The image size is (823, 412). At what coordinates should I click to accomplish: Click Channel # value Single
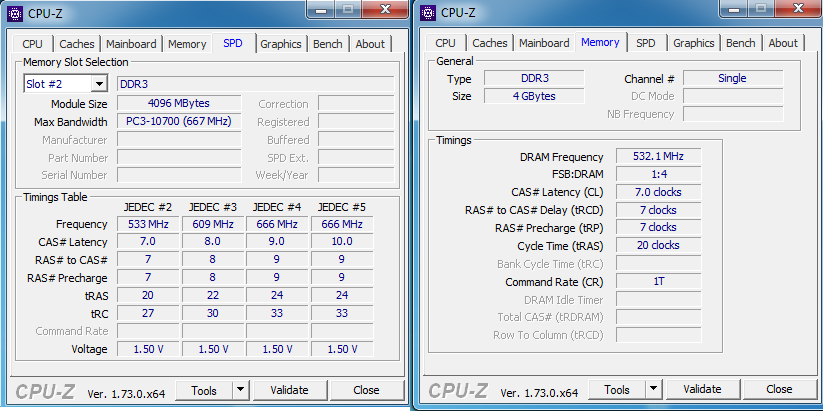coord(733,78)
